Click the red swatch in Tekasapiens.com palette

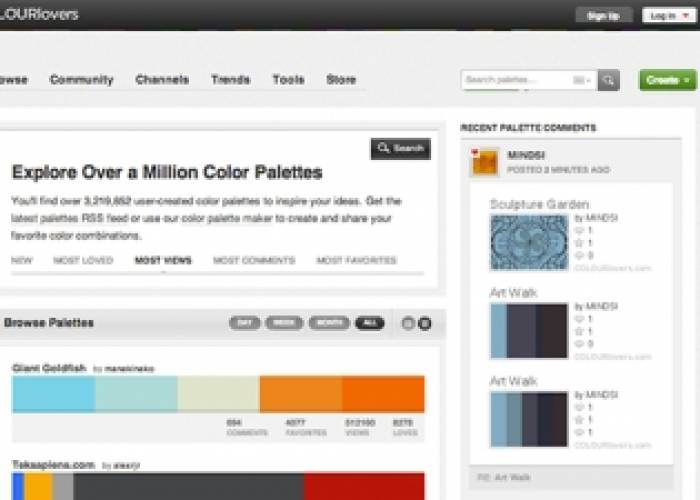pyautogui.click(x=364, y=487)
